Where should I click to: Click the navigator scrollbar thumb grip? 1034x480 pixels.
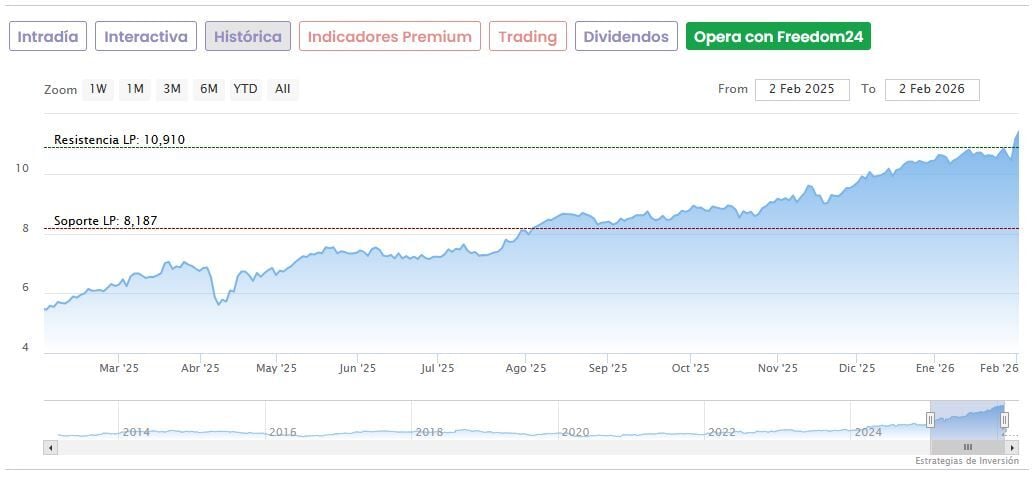click(967, 447)
